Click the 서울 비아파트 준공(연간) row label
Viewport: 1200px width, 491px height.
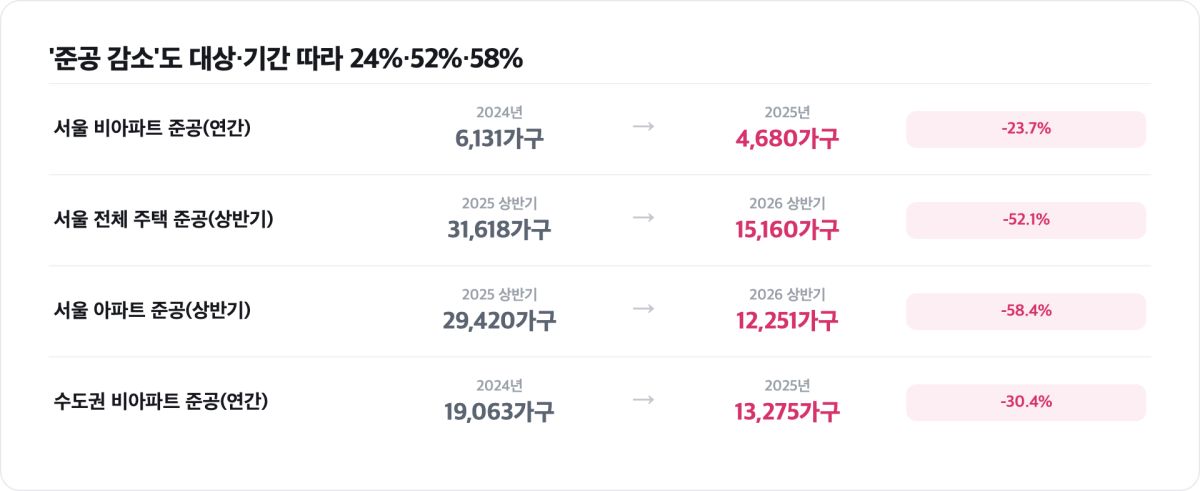[x=152, y=129]
